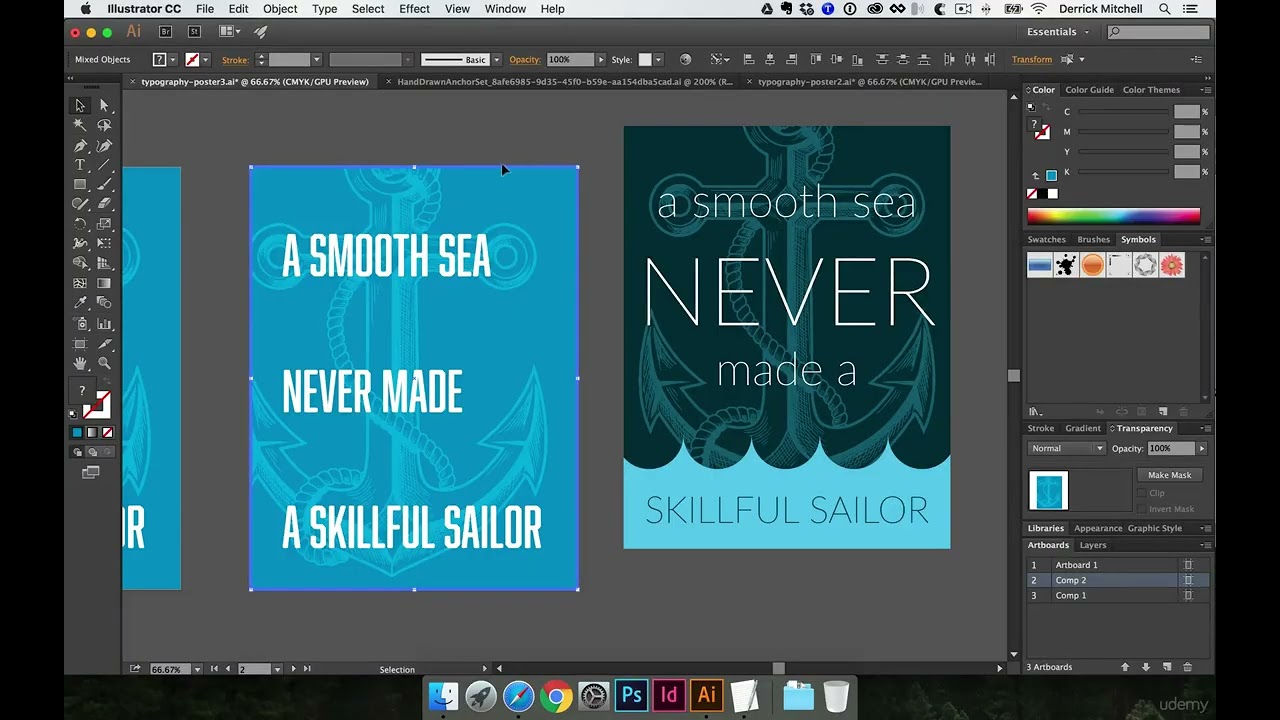Select the Line Segment tool
Image resolution: width=1280 pixels, height=720 pixels.
pos(104,165)
